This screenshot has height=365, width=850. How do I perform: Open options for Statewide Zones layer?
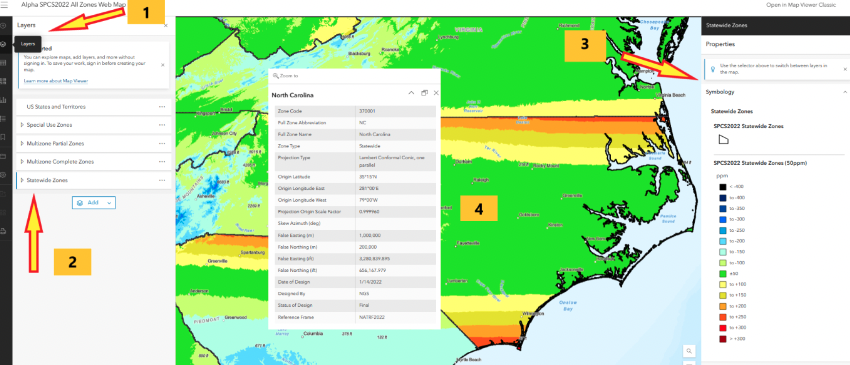tap(162, 180)
